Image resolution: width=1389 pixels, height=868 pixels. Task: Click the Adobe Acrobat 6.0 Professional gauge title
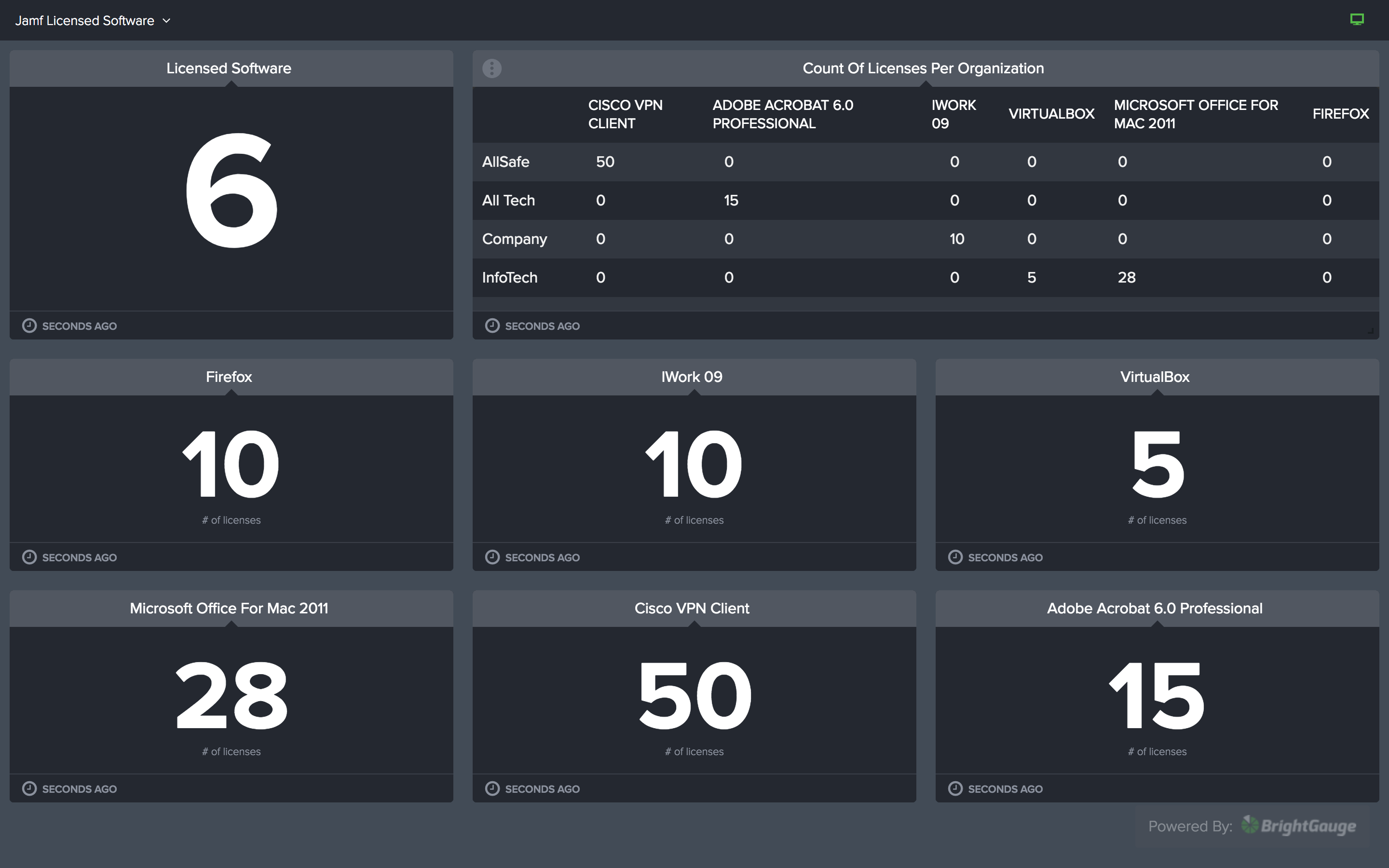tap(1154, 608)
